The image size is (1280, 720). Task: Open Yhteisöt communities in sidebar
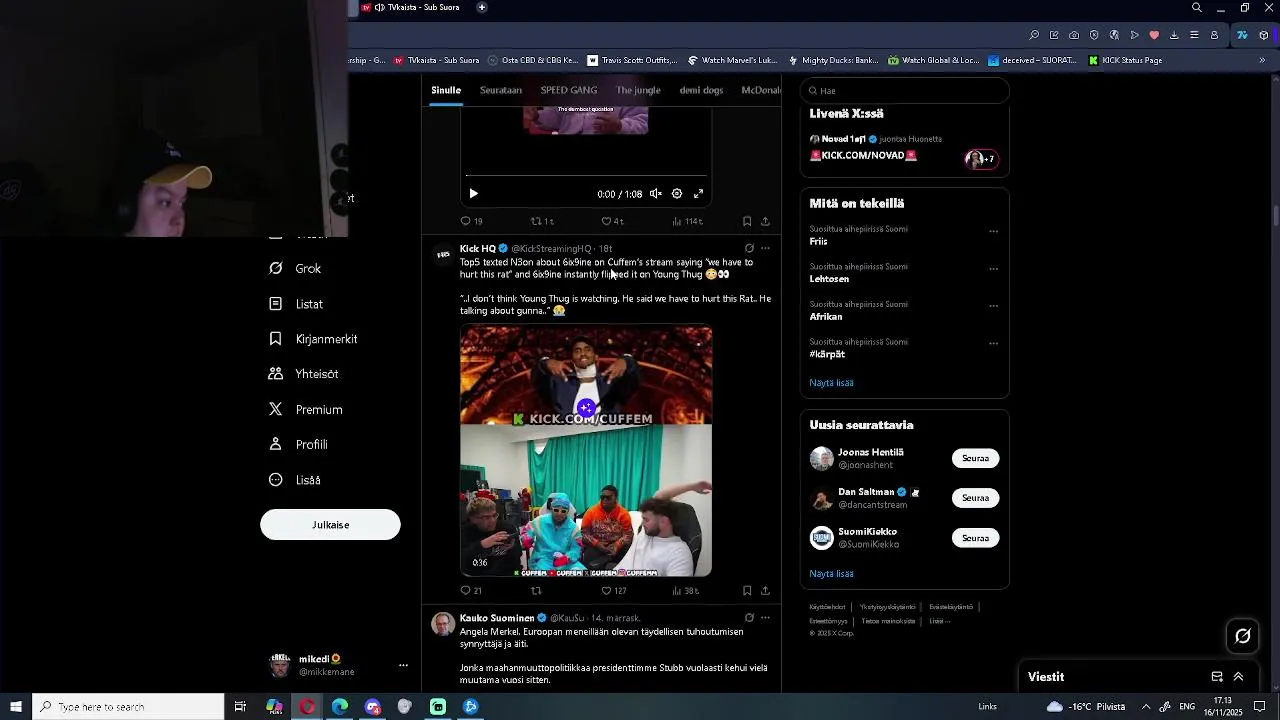[x=304, y=374]
